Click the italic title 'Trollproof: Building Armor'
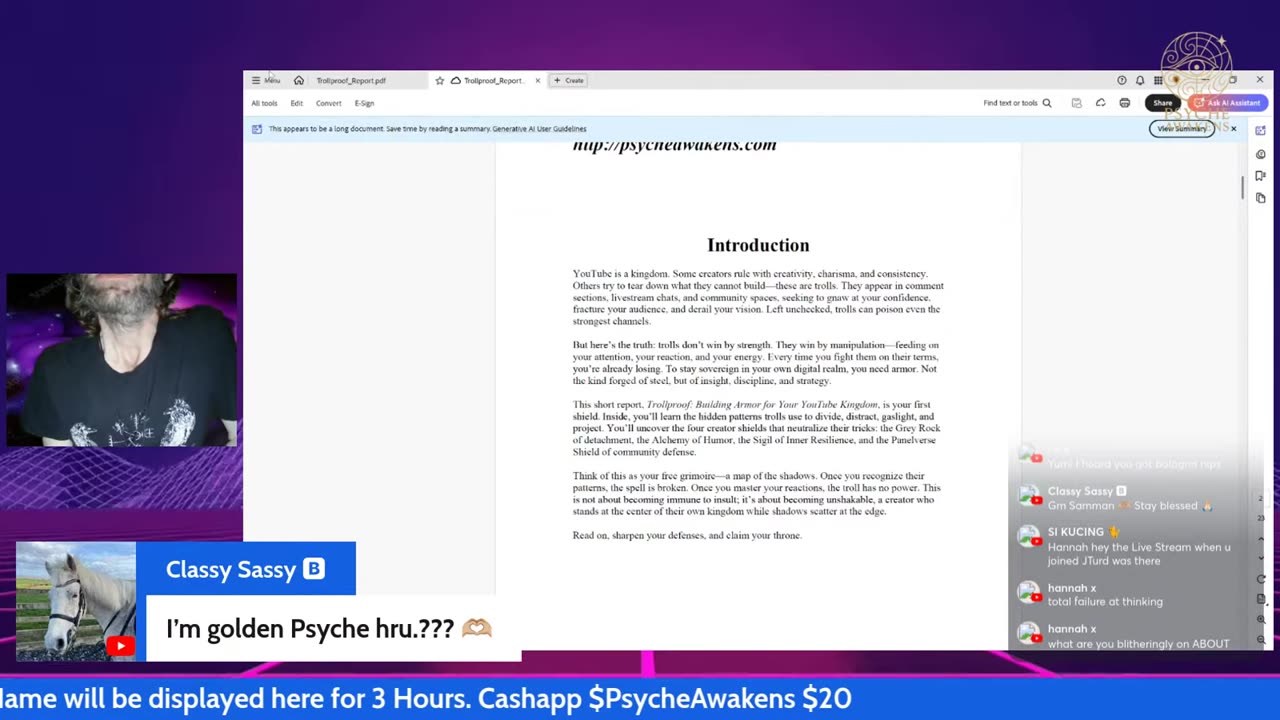This screenshot has width=1280, height=720. click(x=762, y=405)
